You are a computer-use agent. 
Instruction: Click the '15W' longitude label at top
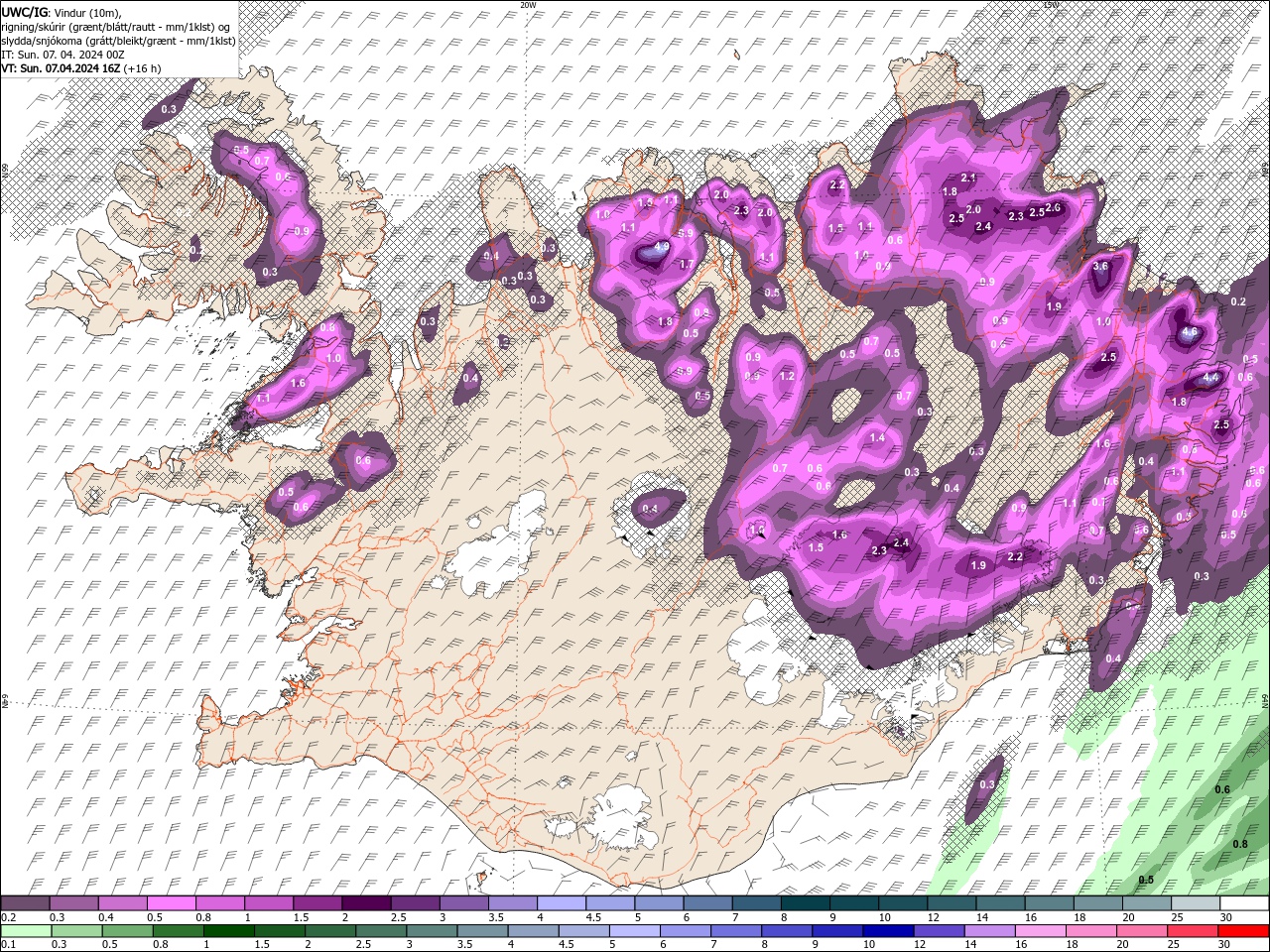tap(1052, 4)
